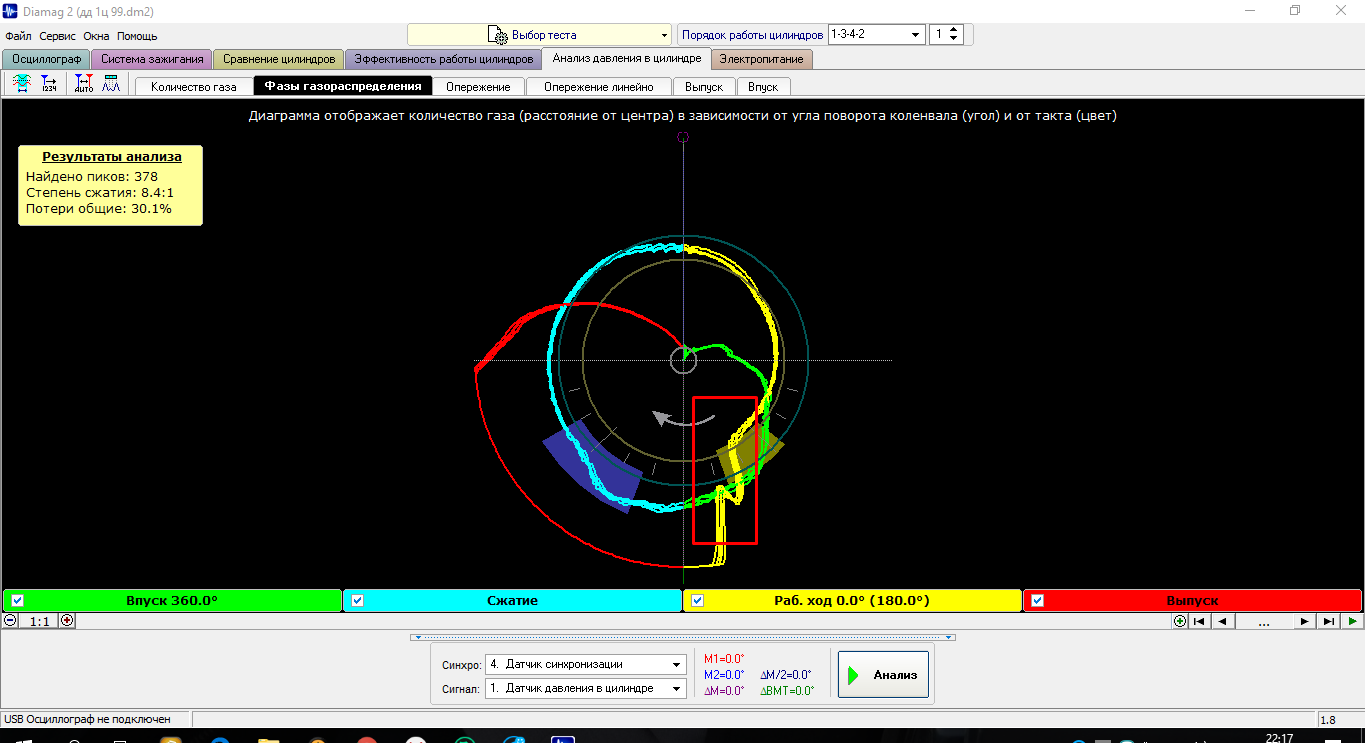1365x743 pixels.
Task: Click the Потери общие: 30.1% text
Action: pos(99,209)
